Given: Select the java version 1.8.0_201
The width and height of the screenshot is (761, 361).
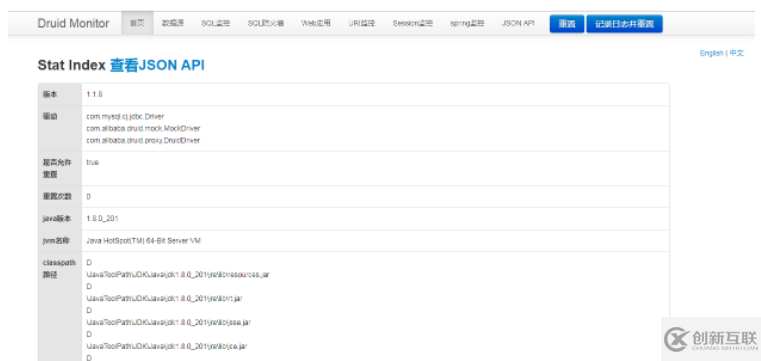Looking at the screenshot, I should click(102, 219).
